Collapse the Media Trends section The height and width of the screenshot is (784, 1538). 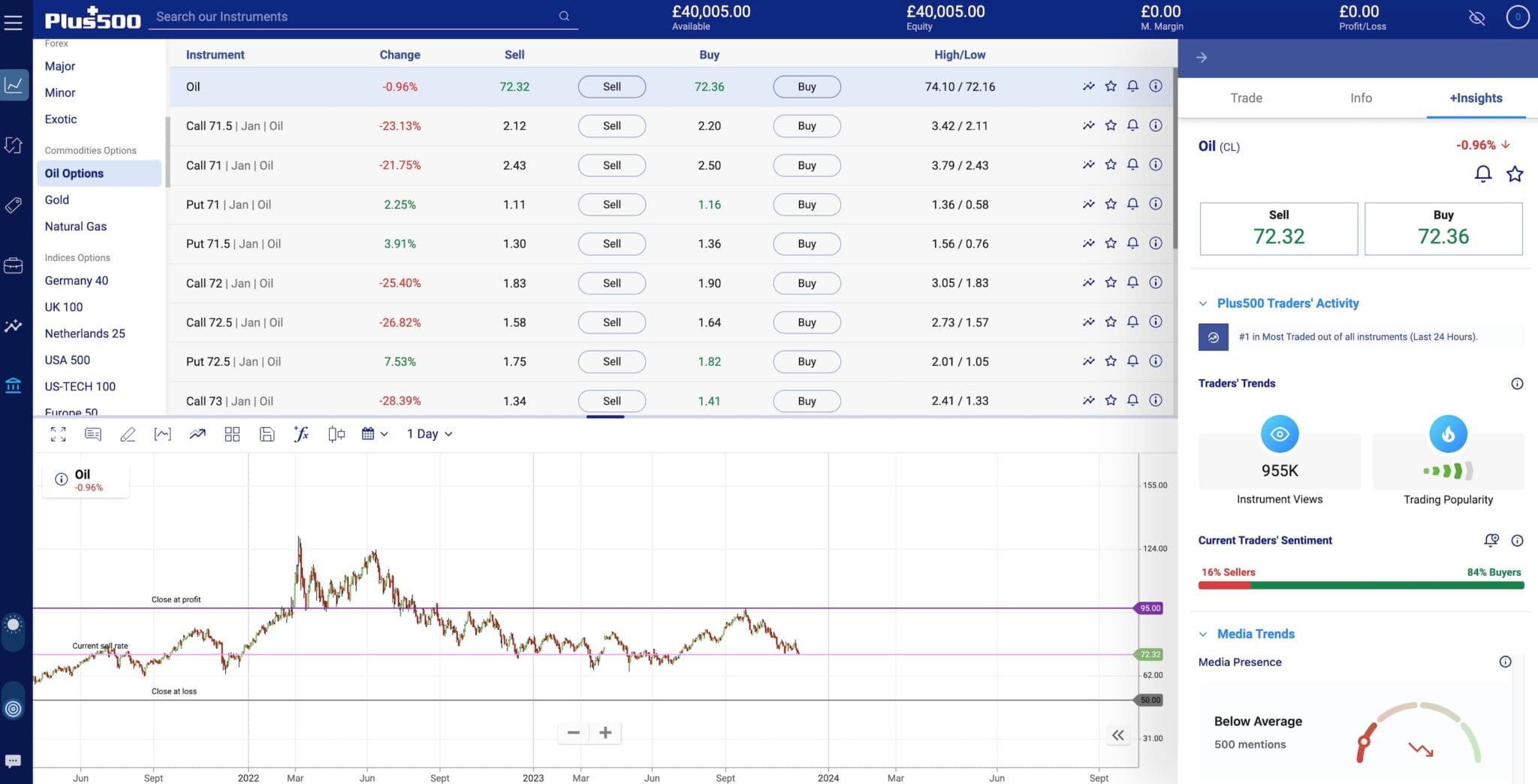(x=1203, y=634)
